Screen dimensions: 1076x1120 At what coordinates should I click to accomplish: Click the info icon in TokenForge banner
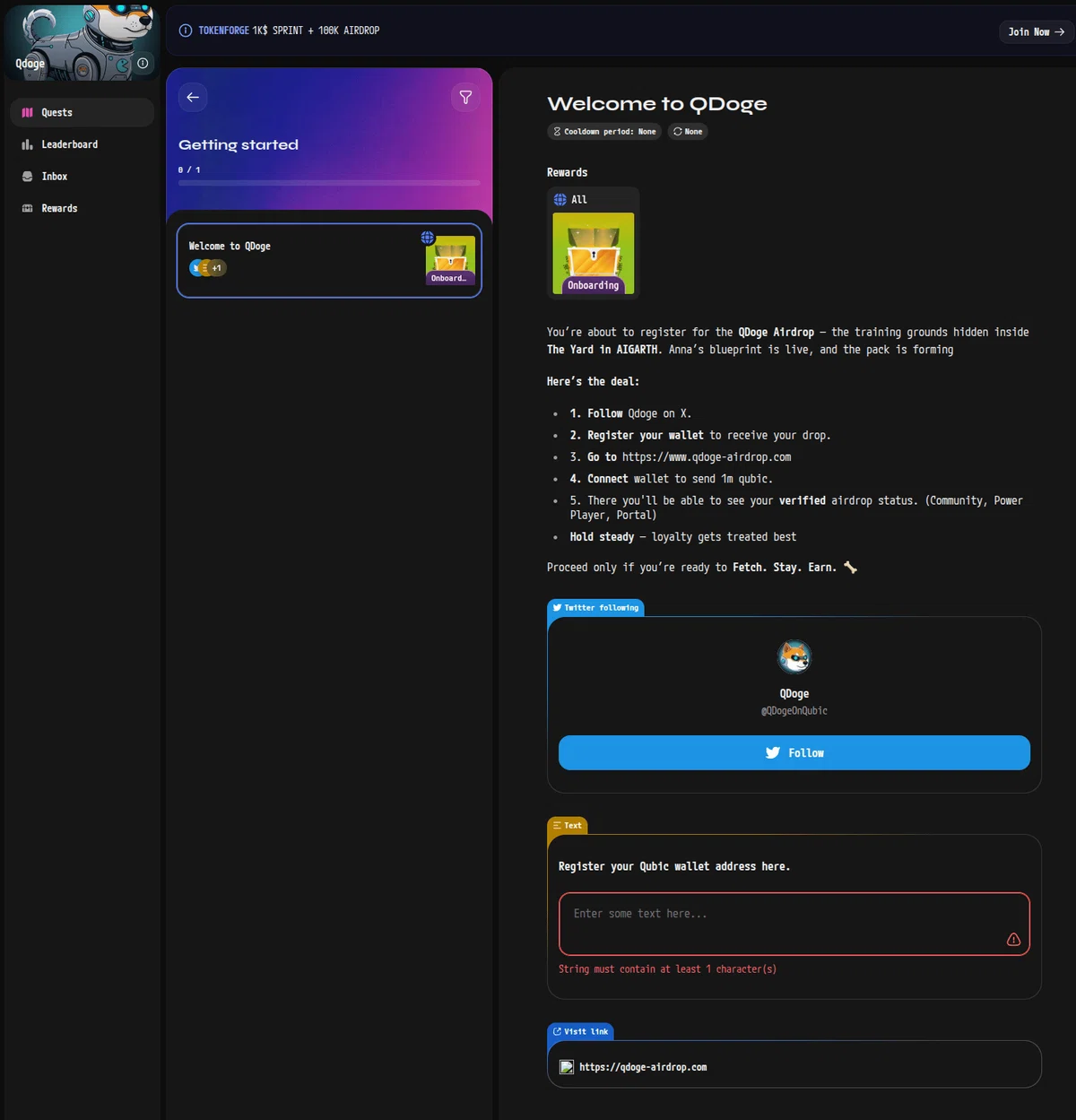[x=186, y=30]
